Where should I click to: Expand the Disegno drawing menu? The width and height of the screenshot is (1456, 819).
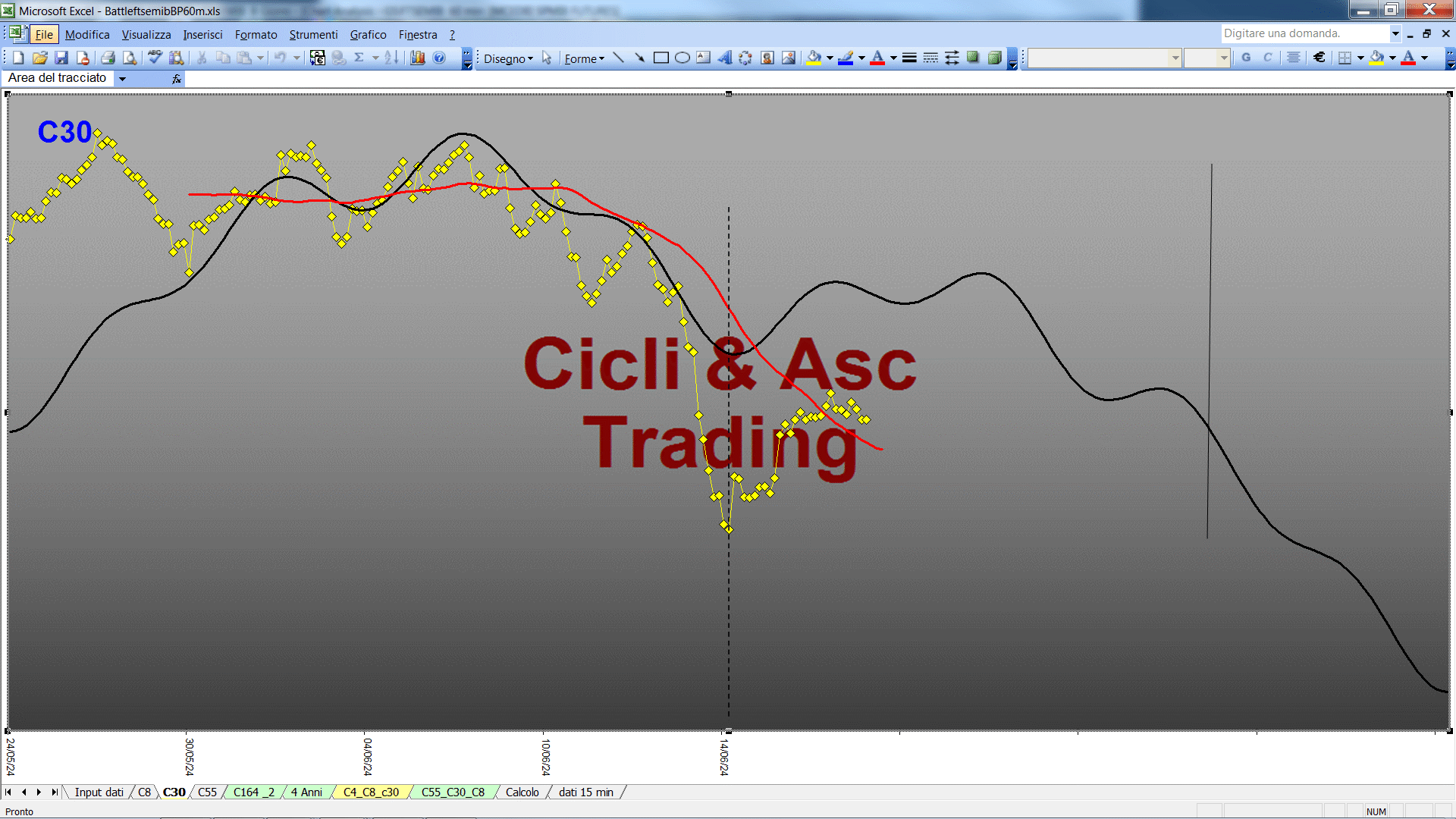coord(508,58)
